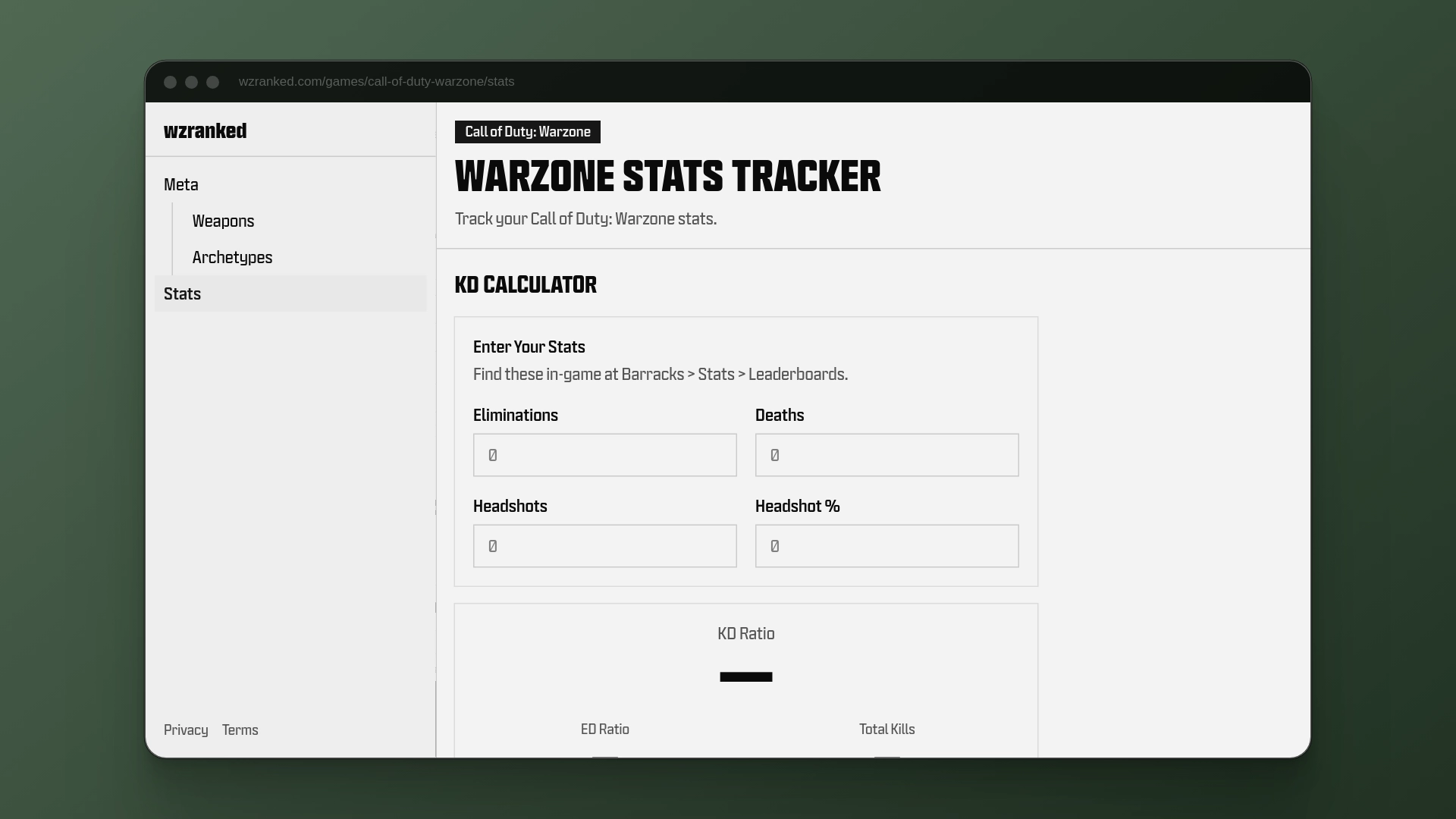Select the Stats sidebar item
The image size is (1456, 819).
pos(183,293)
